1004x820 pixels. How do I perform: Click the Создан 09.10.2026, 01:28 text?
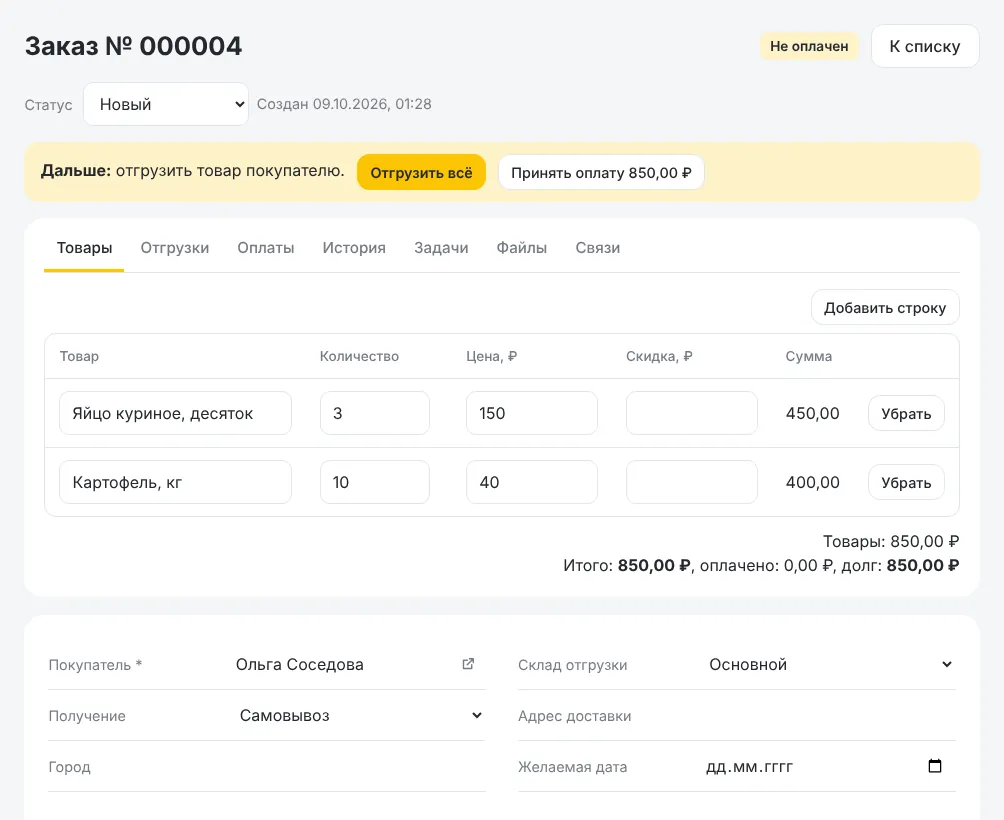[344, 104]
